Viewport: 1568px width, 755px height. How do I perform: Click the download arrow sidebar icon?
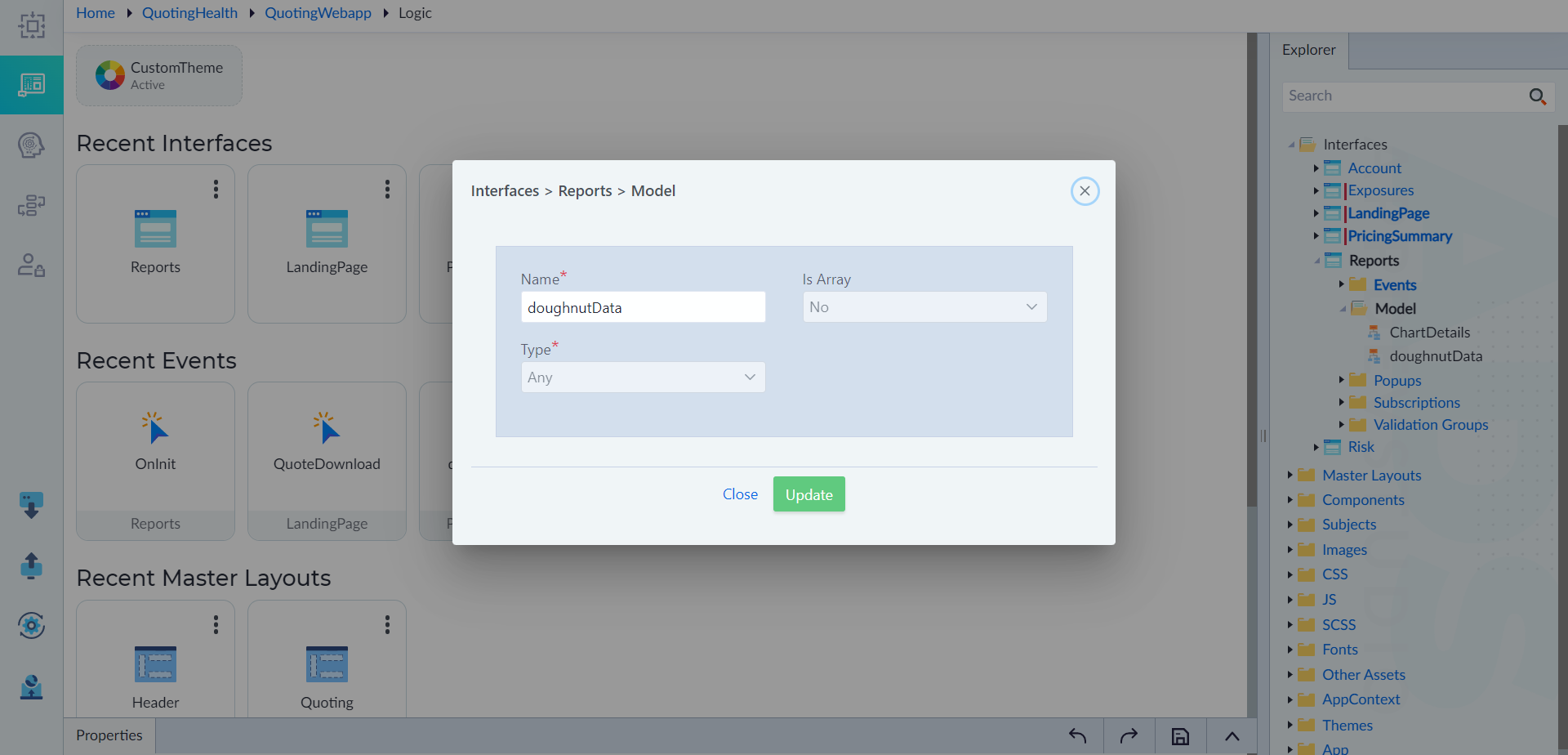point(31,505)
